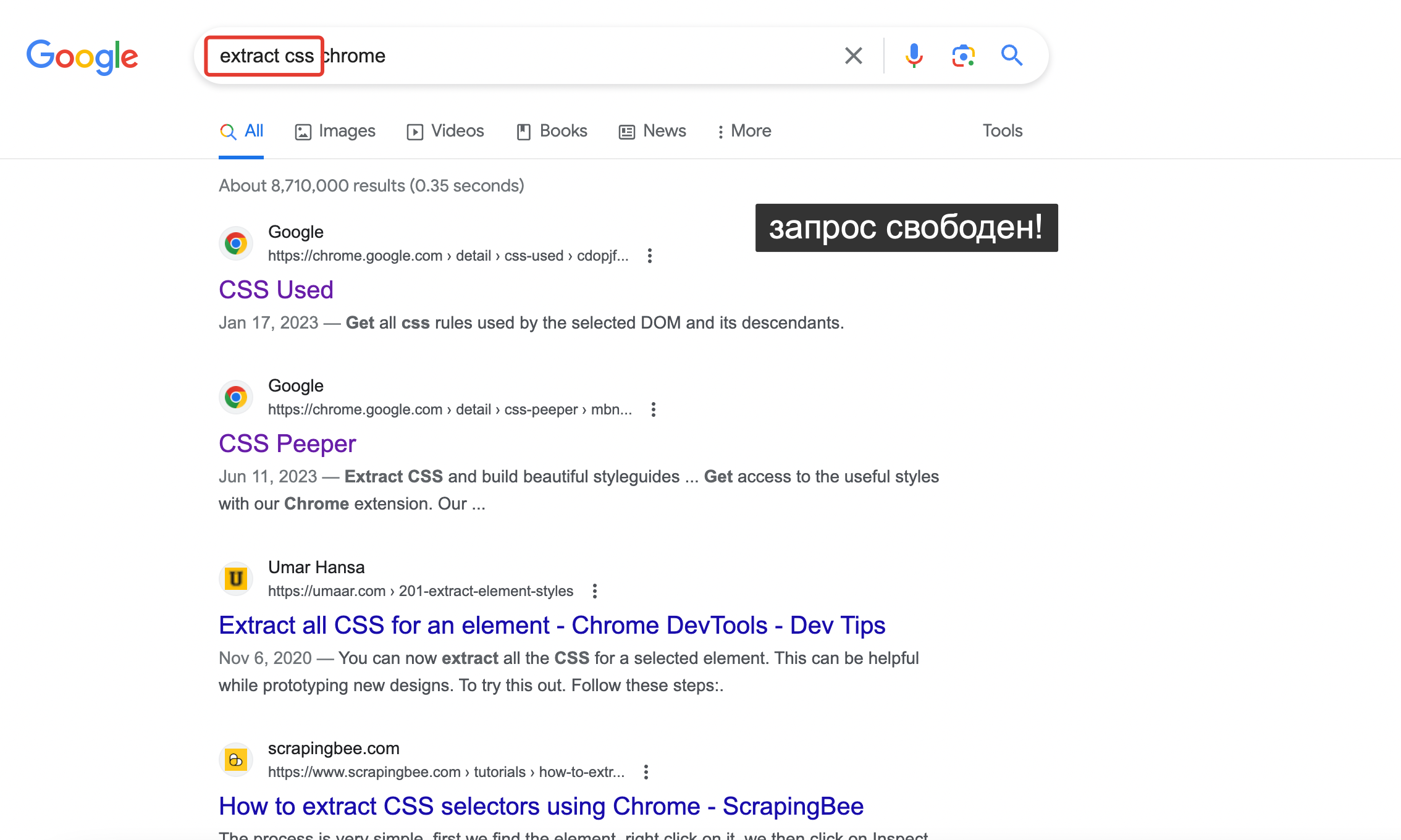The image size is (1401, 840).
Task: Open three-dot menu for Umar Hansa result
Action: (594, 591)
